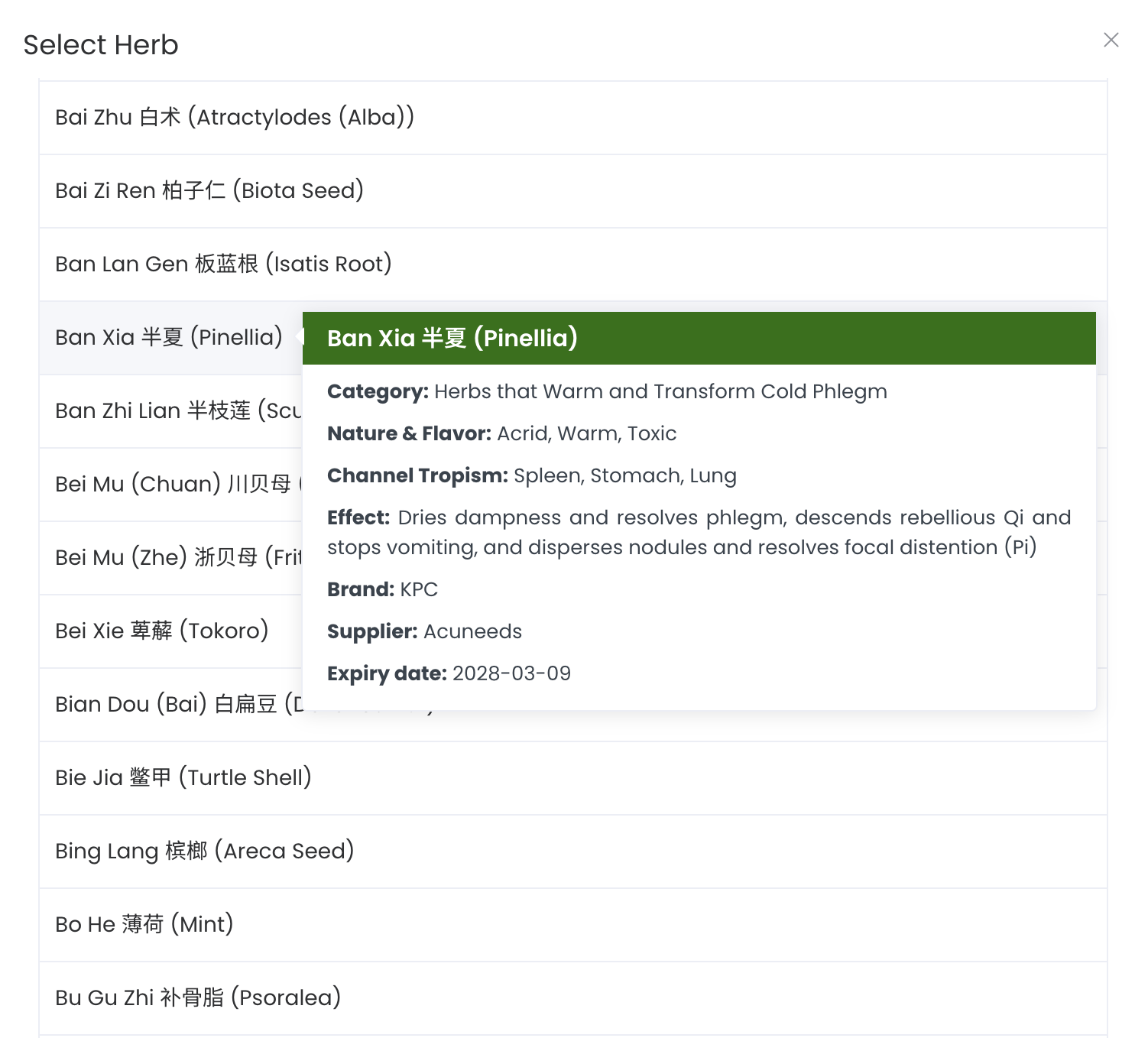Select Bai Zhu (Atractylodes Alba) herb
Viewport: 1148px width, 1038px height.
pos(235,118)
